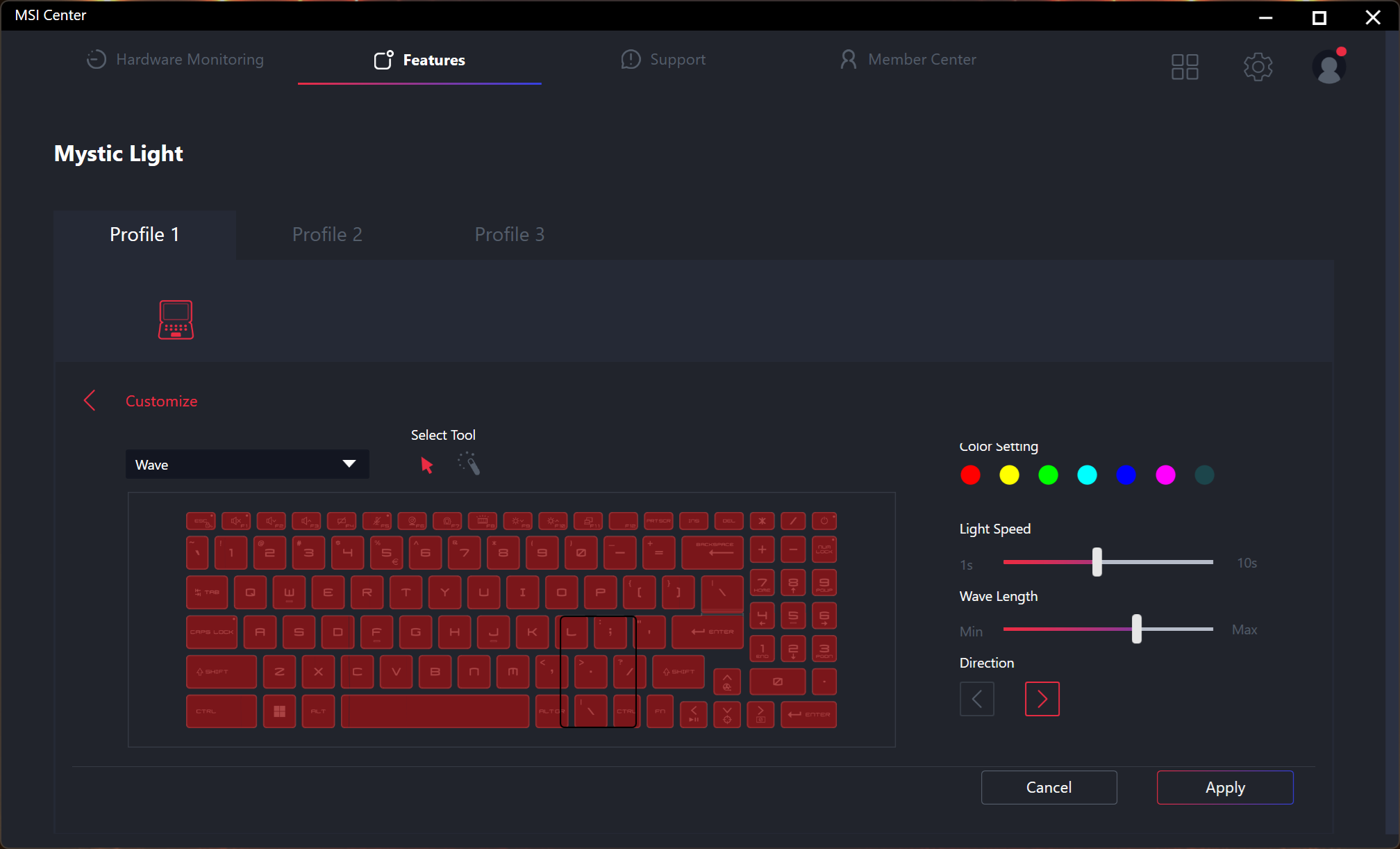Screen dimensions: 1400x849
Task: Pick the blue color swatch
Action: point(1126,475)
